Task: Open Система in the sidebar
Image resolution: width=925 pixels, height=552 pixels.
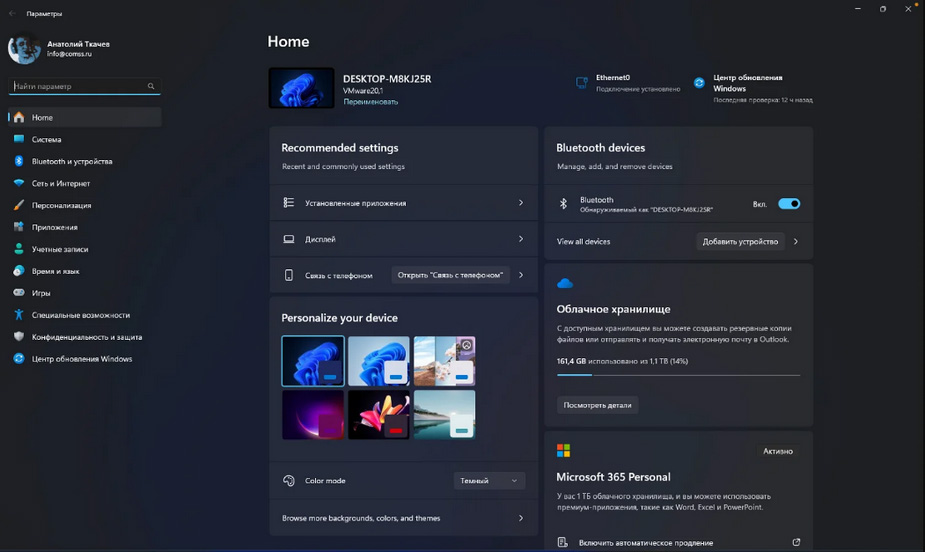Action: [85, 139]
